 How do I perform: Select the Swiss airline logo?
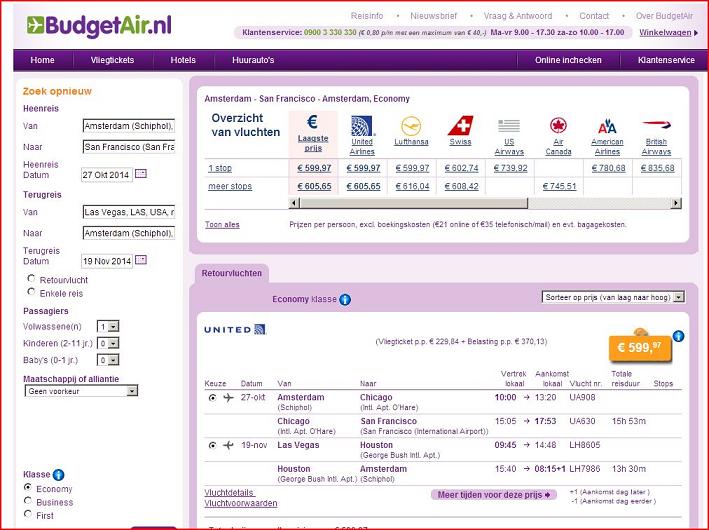coord(460,126)
